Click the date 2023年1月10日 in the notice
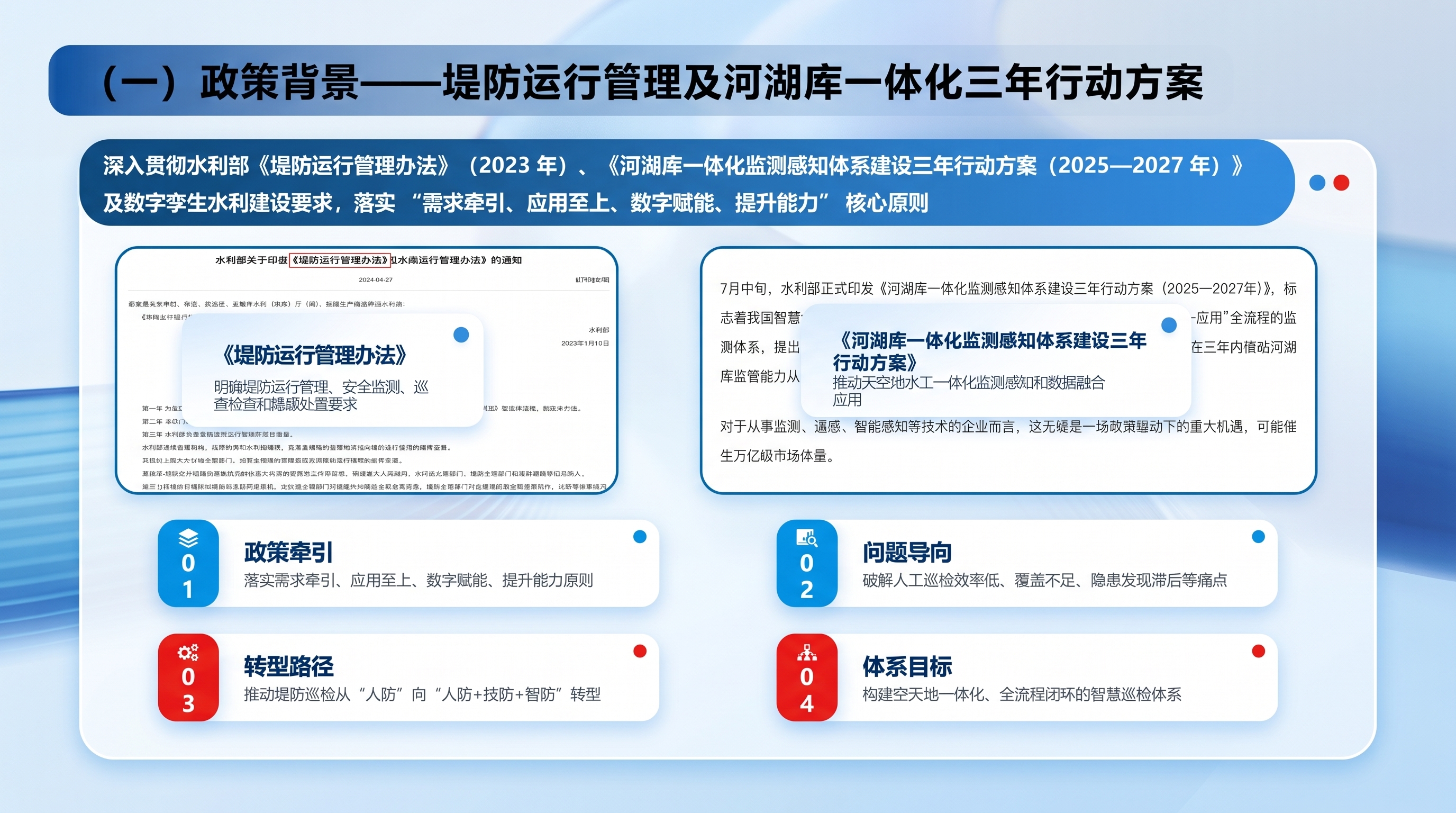1456x813 pixels. (585, 343)
